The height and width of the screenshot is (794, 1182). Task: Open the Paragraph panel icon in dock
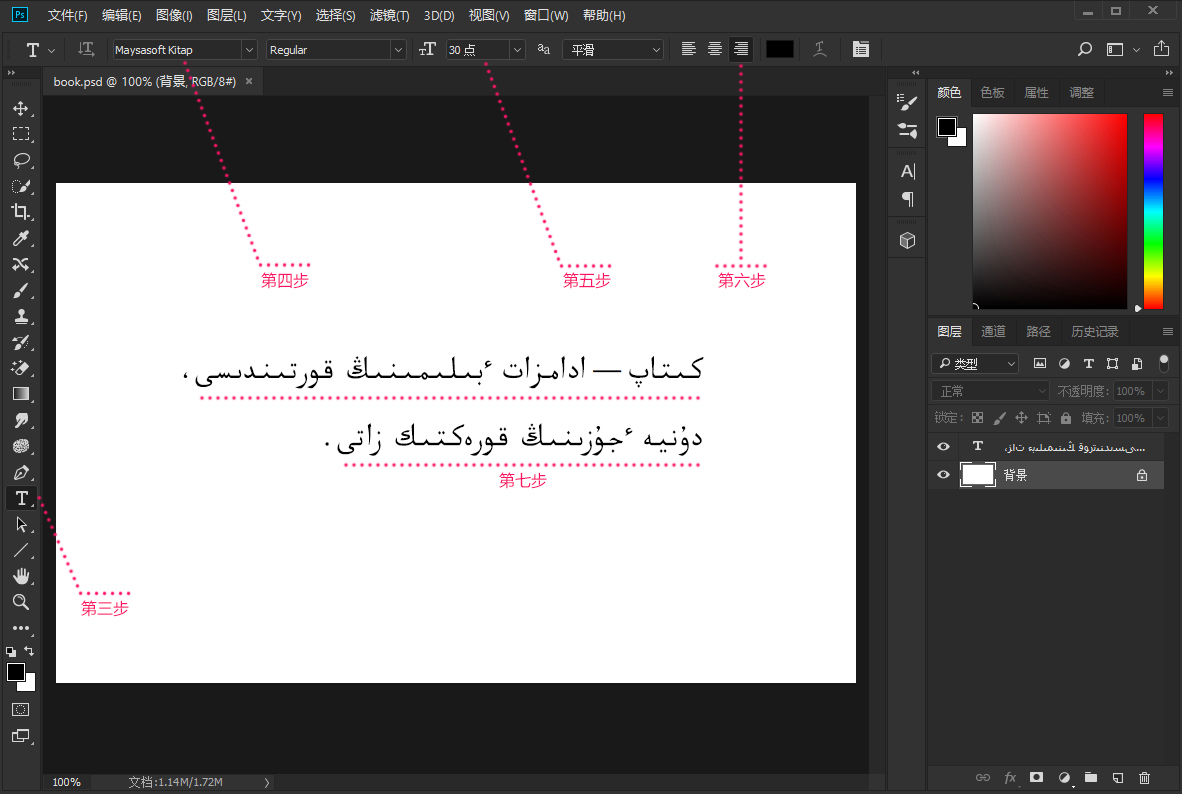coord(908,199)
